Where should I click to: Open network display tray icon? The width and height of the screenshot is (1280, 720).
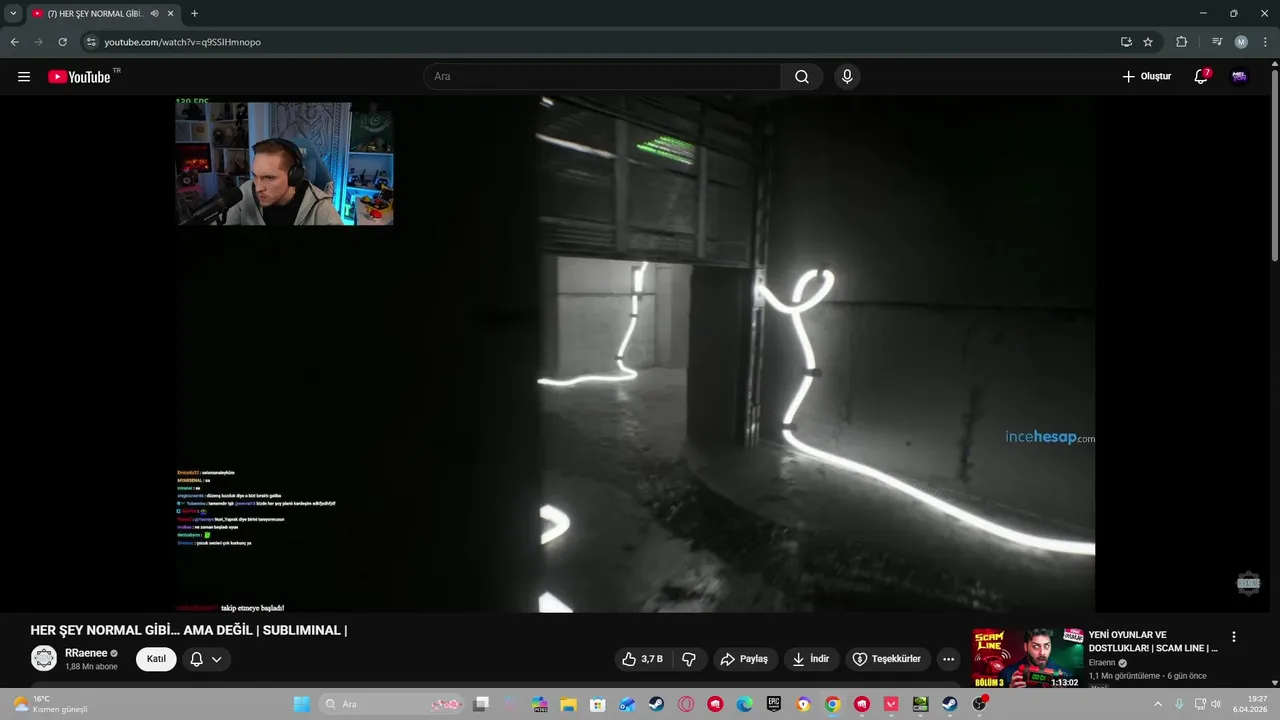[1200, 704]
